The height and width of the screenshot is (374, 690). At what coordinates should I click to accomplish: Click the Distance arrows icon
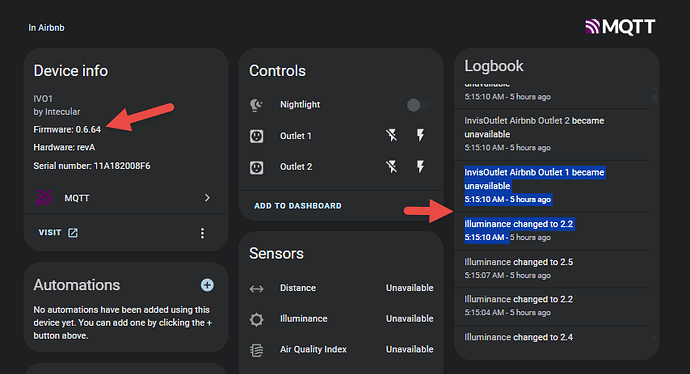[x=257, y=289]
